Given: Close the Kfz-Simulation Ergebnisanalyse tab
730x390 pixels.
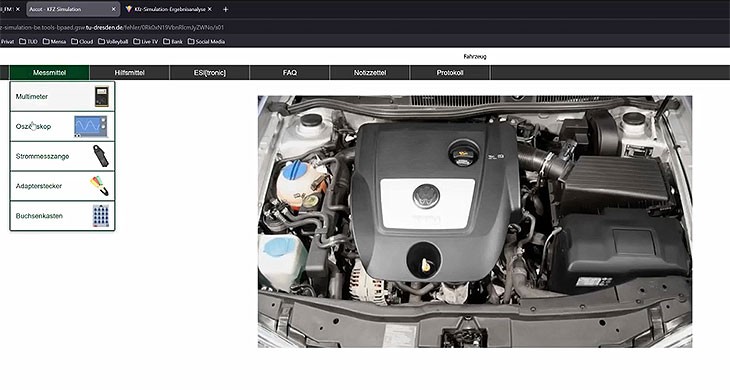Looking at the screenshot, I should pos(210,9).
